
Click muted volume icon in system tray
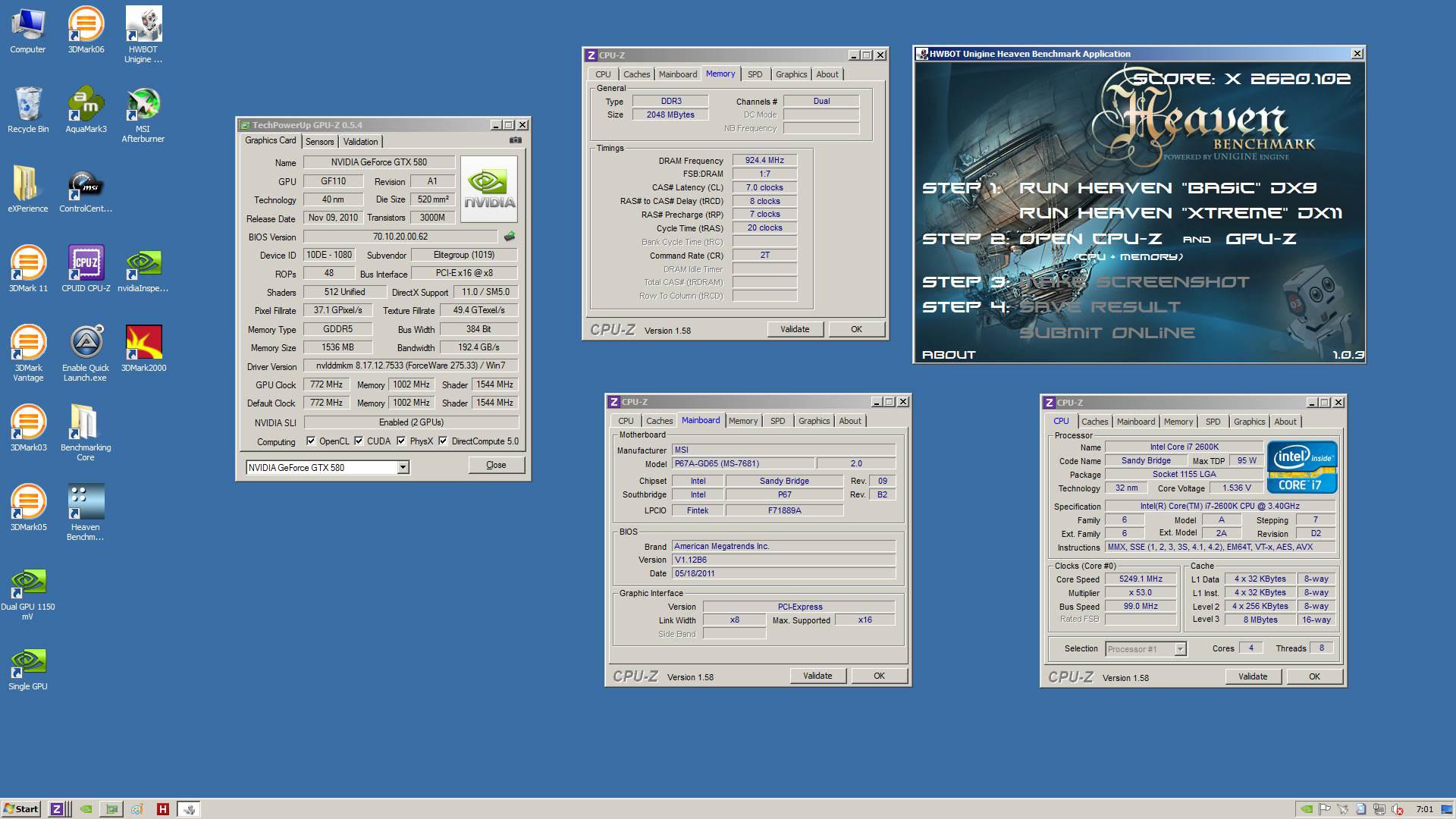pyautogui.click(x=1397, y=809)
